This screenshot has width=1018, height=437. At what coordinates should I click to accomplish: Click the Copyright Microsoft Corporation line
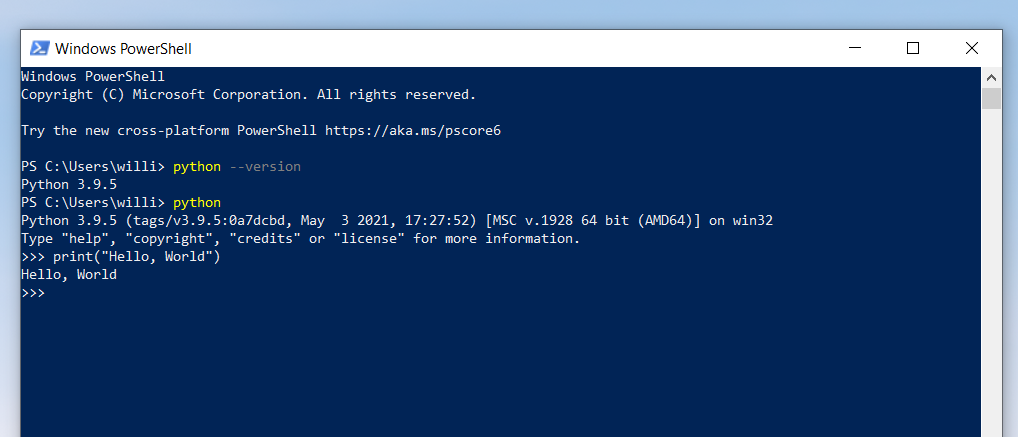click(249, 95)
